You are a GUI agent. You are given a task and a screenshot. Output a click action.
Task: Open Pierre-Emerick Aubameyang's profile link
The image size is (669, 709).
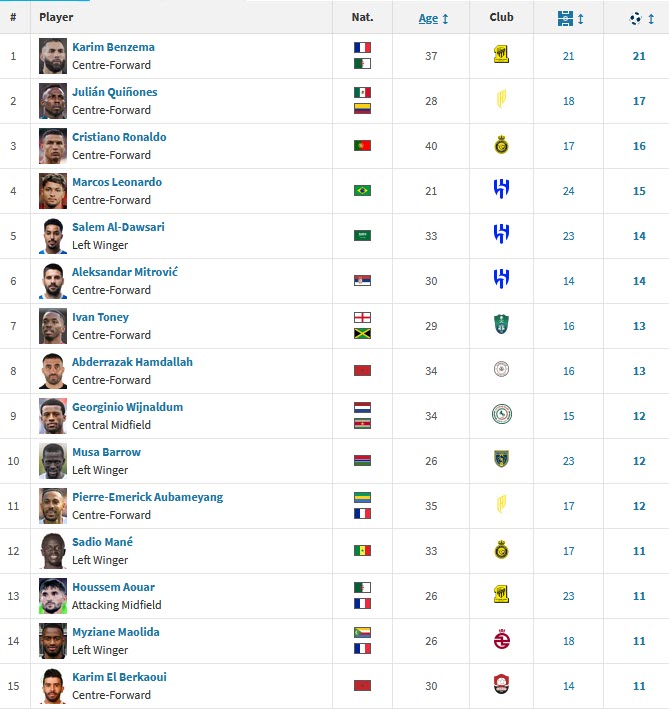(x=147, y=497)
